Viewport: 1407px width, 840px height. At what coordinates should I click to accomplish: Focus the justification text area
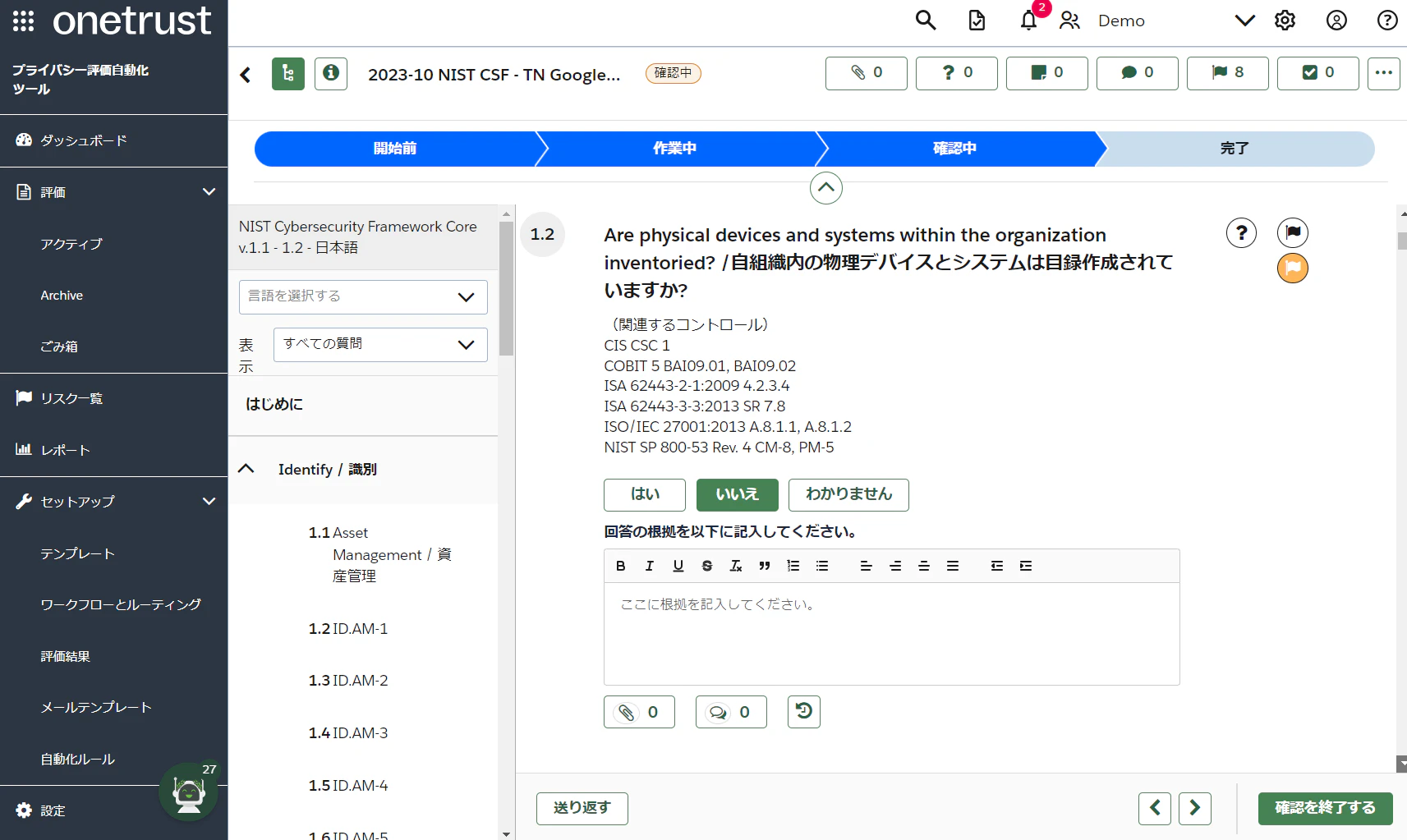point(892,634)
